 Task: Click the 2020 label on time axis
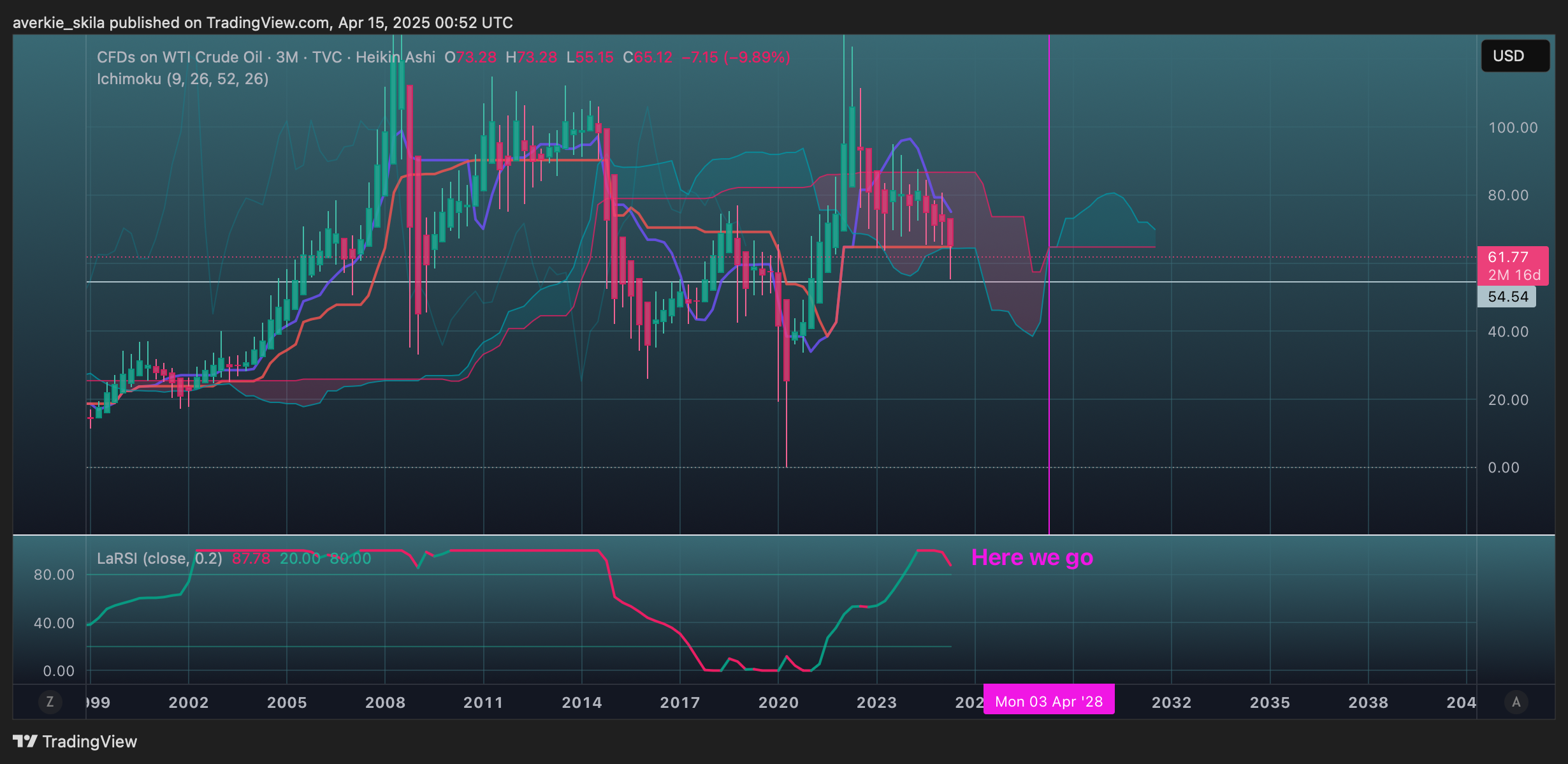click(778, 702)
